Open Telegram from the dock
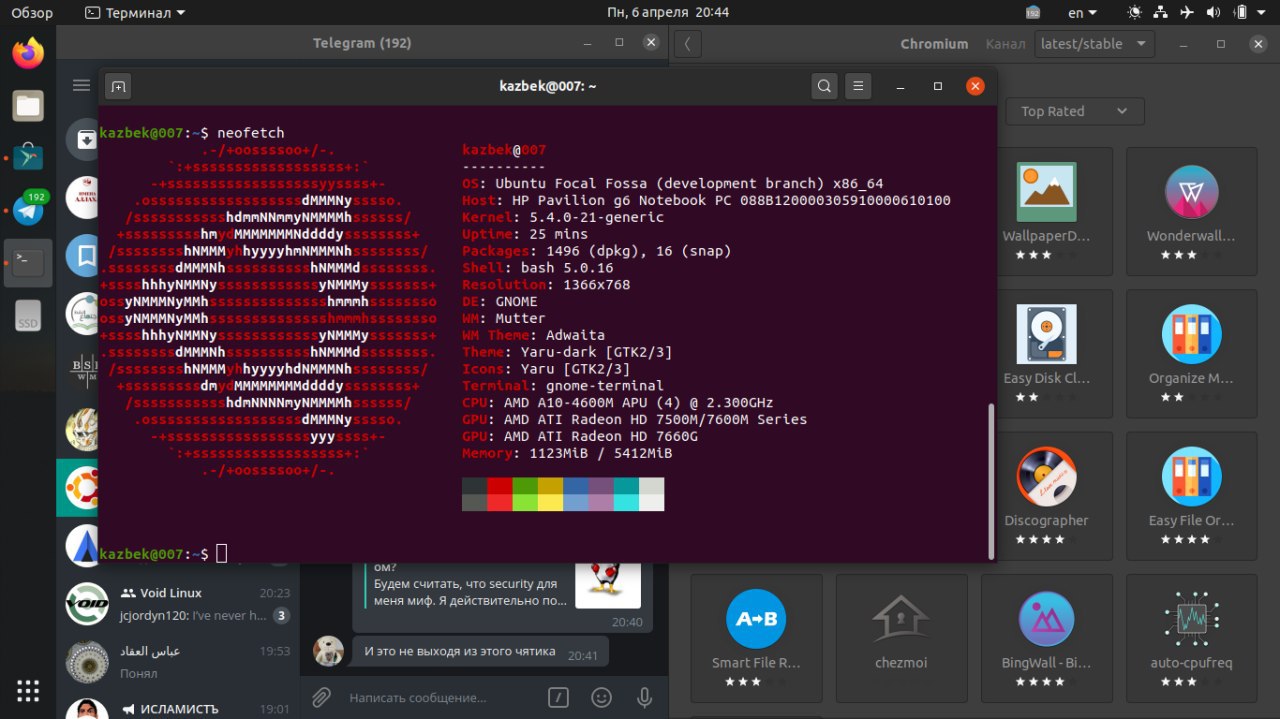This screenshot has width=1280, height=719. tap(29, 211)
